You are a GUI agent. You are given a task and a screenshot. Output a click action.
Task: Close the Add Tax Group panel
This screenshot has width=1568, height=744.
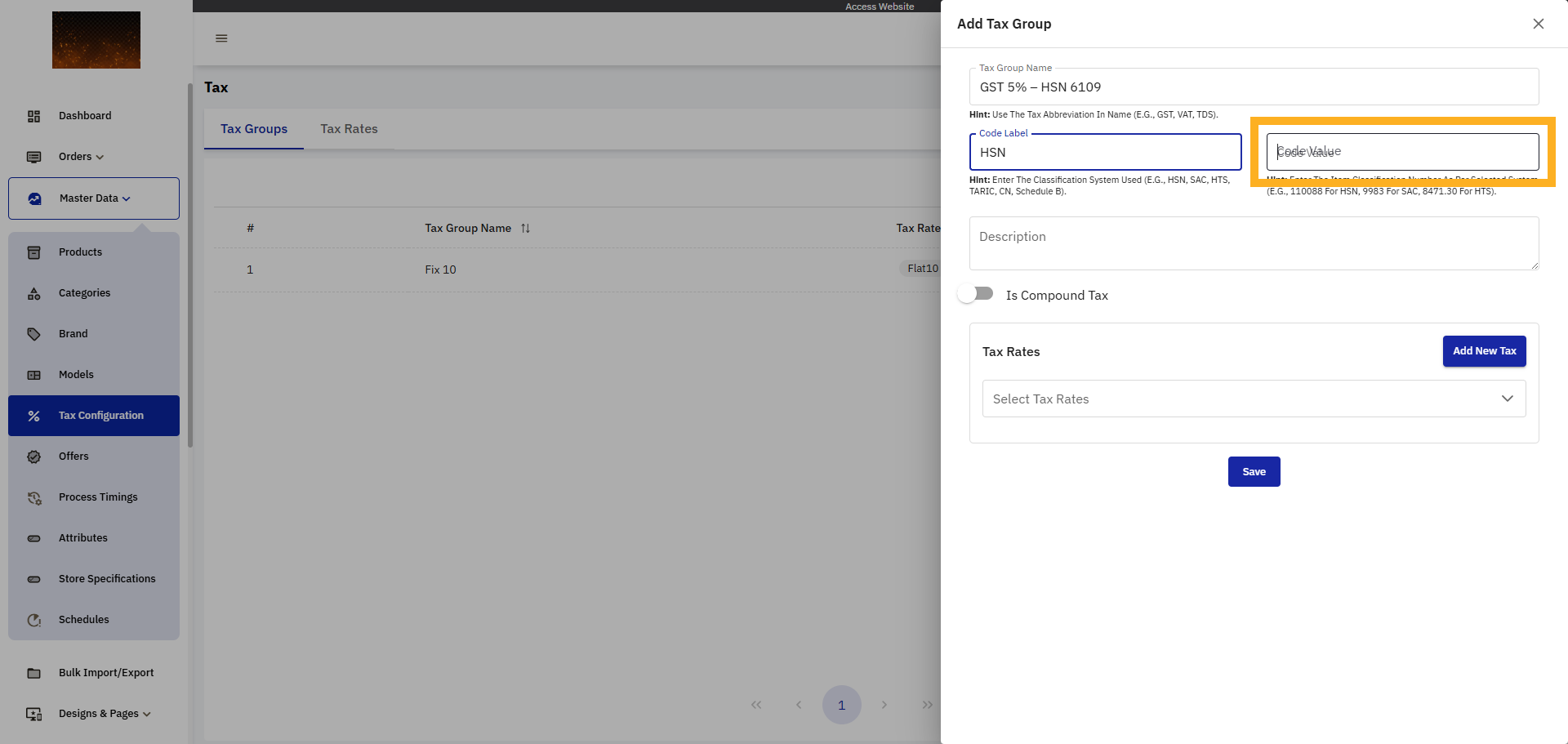[1538, 24]
